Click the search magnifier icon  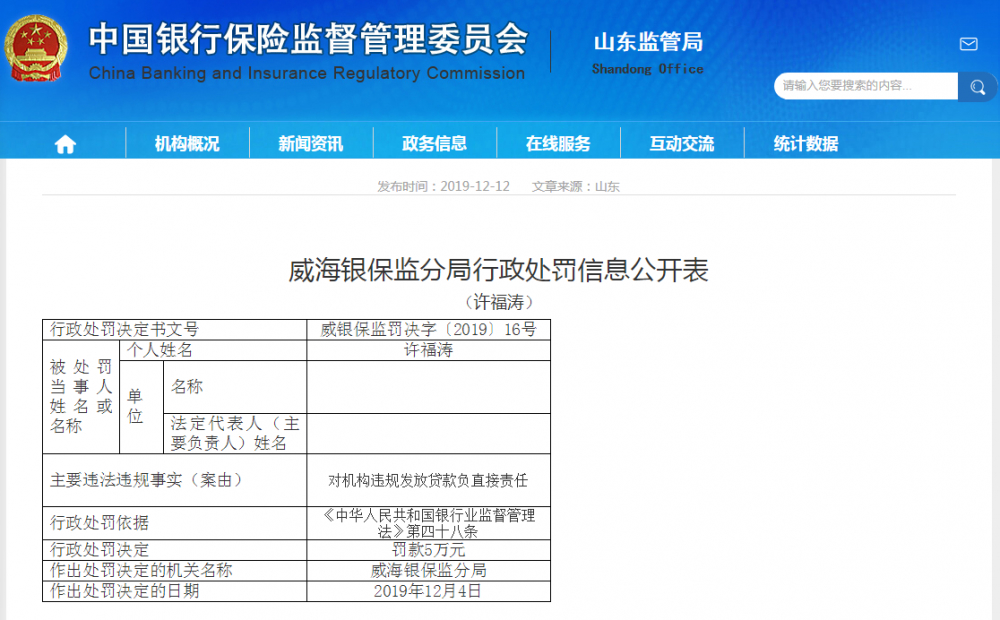(977, 87)
